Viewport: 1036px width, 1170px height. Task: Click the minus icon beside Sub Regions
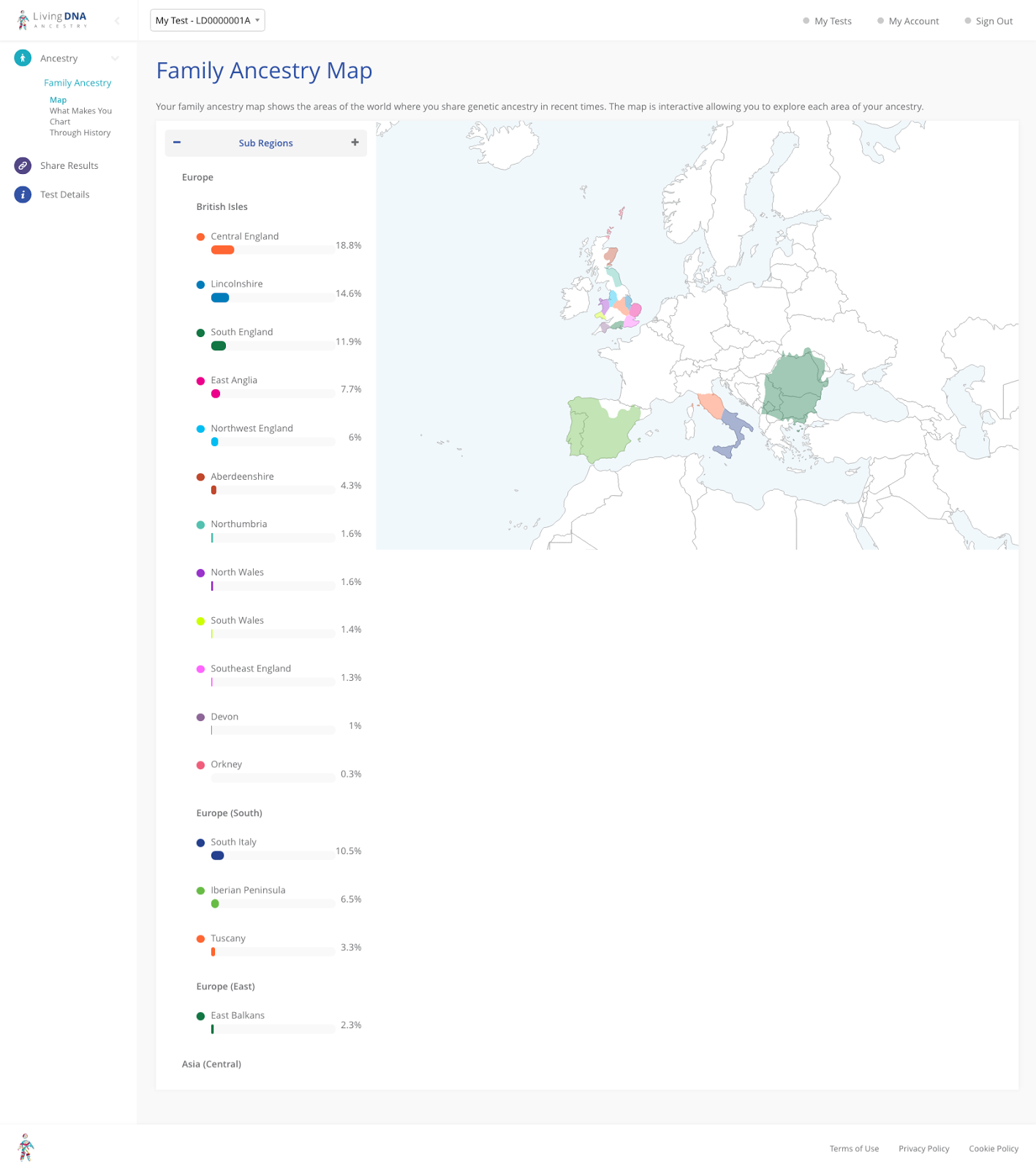pos(177,143)
